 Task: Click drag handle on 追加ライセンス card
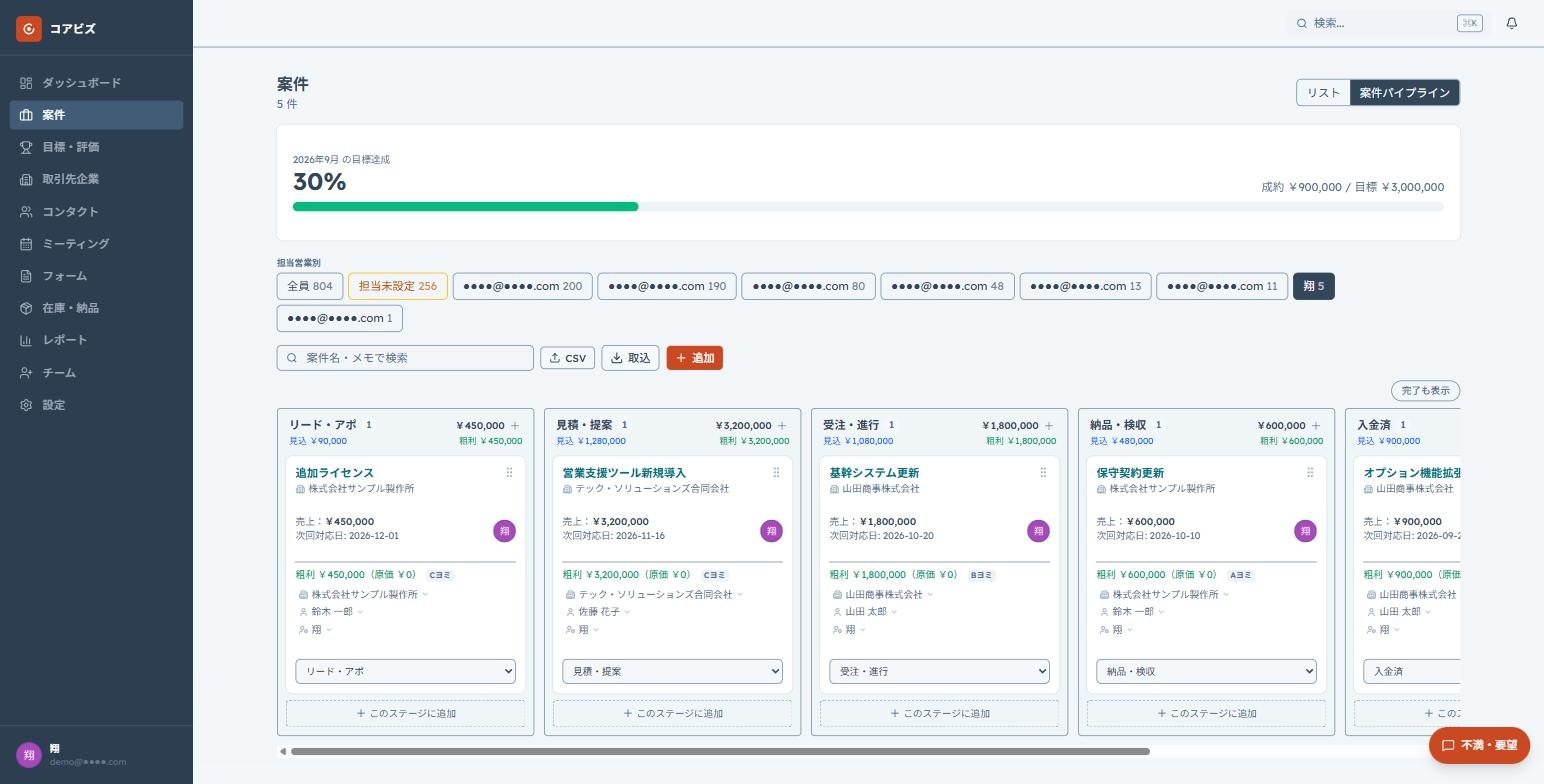(x=509, y=473)
